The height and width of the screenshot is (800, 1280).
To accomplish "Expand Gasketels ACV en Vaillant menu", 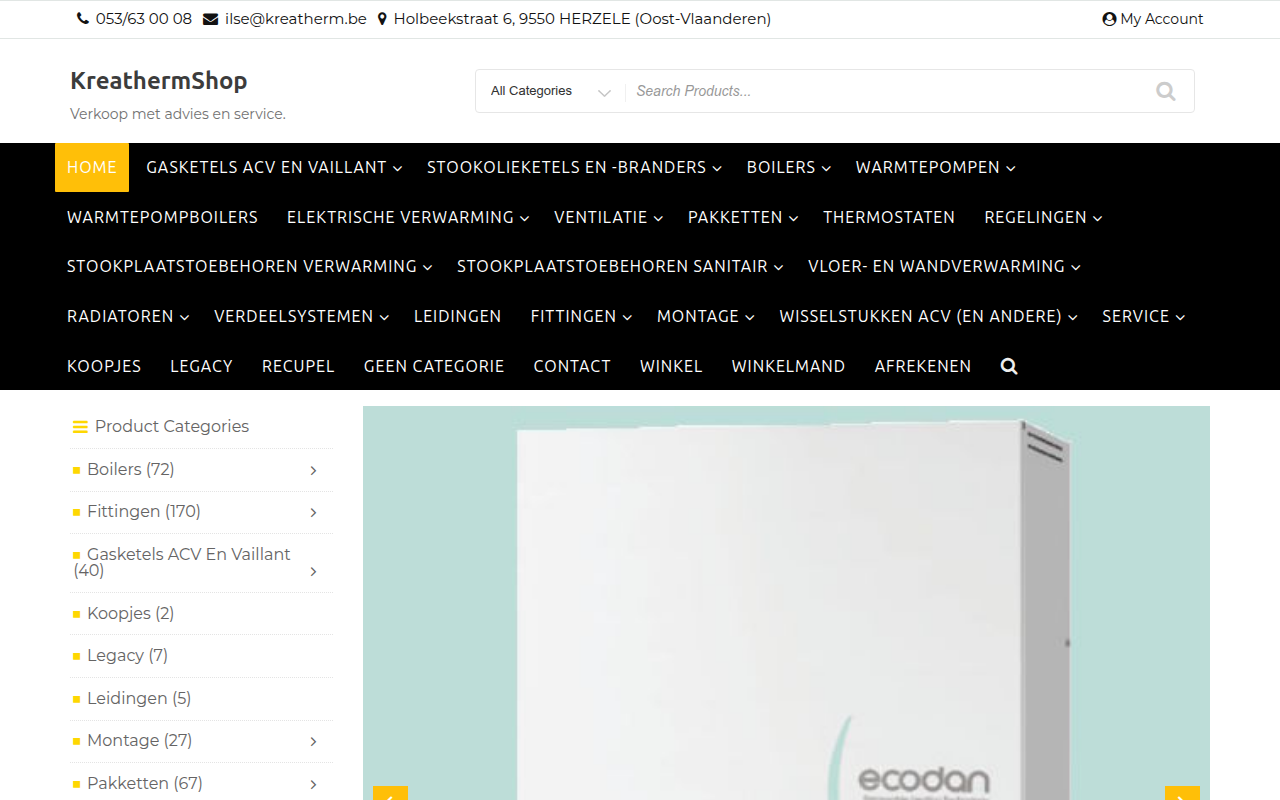I will point(274,167).
